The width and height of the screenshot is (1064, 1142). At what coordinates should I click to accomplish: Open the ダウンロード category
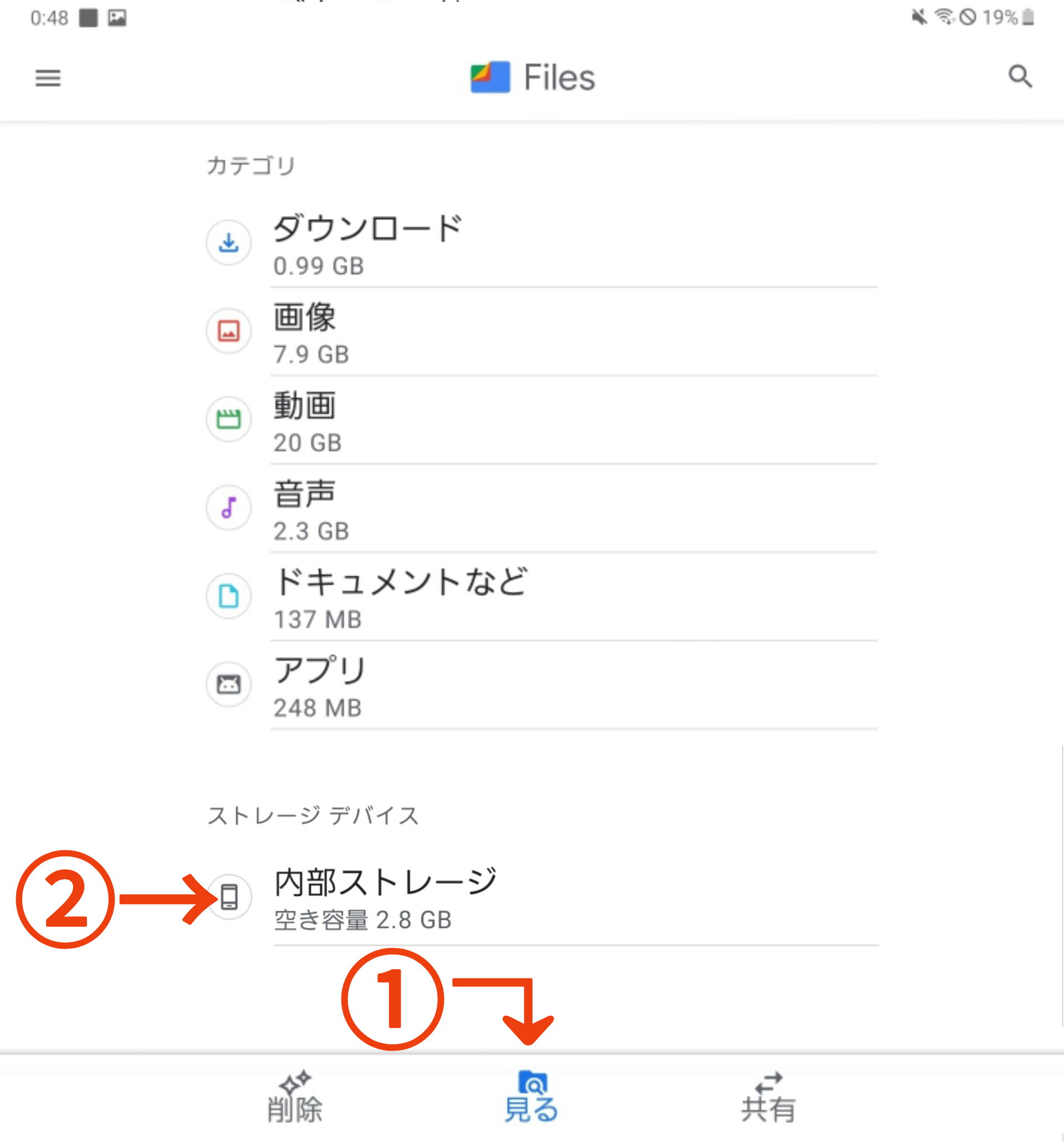541,243
